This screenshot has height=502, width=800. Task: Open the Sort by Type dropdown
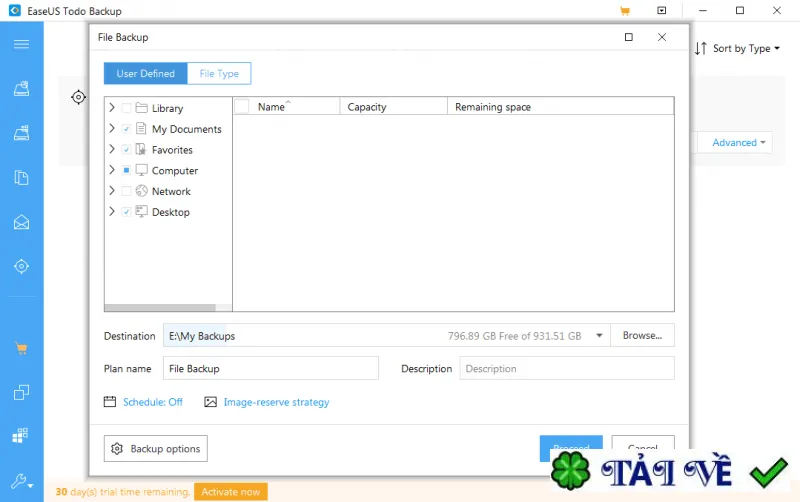point(737,48)
